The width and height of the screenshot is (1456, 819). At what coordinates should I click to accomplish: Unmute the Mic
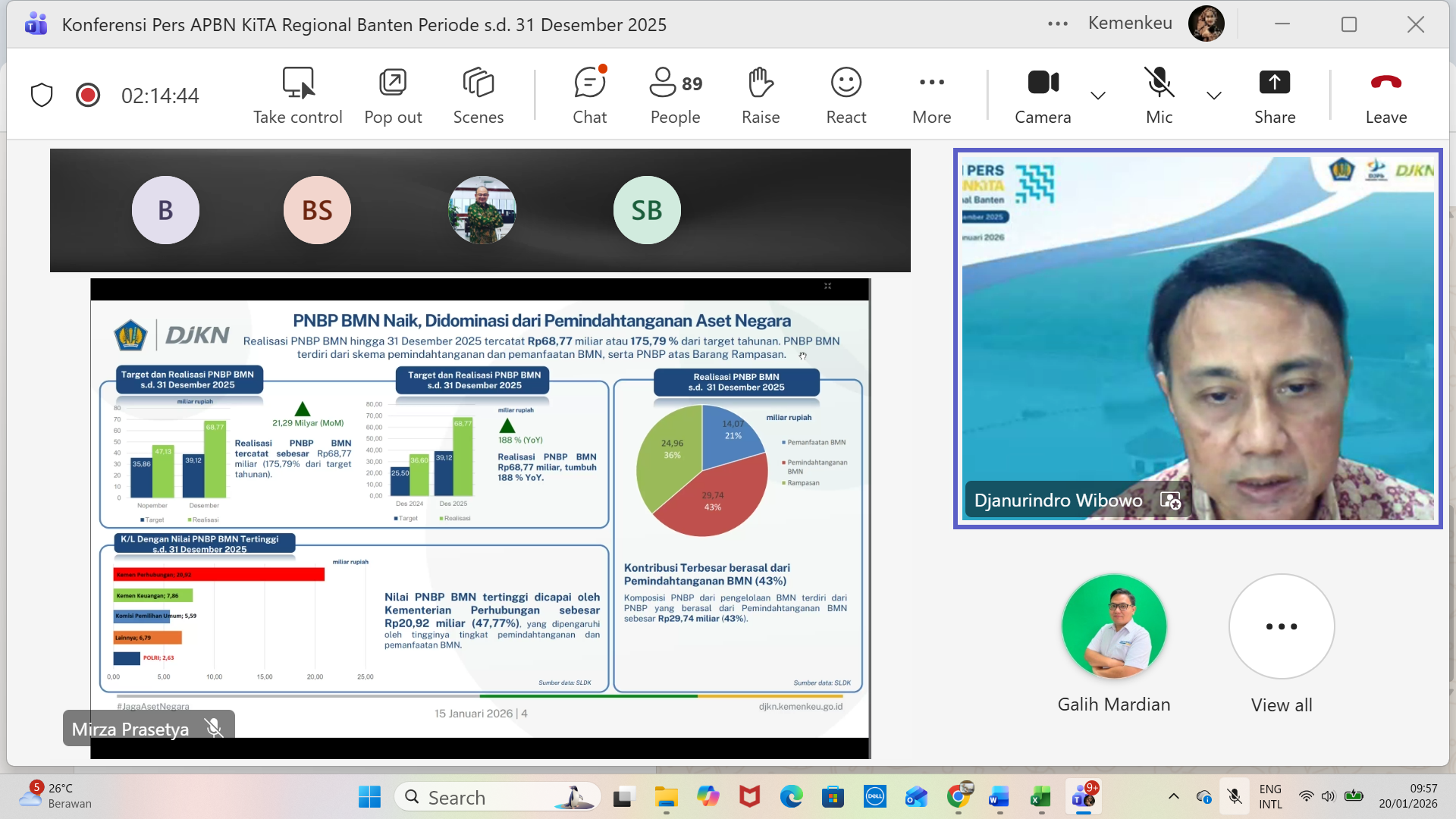click(x=1159, y=95)
